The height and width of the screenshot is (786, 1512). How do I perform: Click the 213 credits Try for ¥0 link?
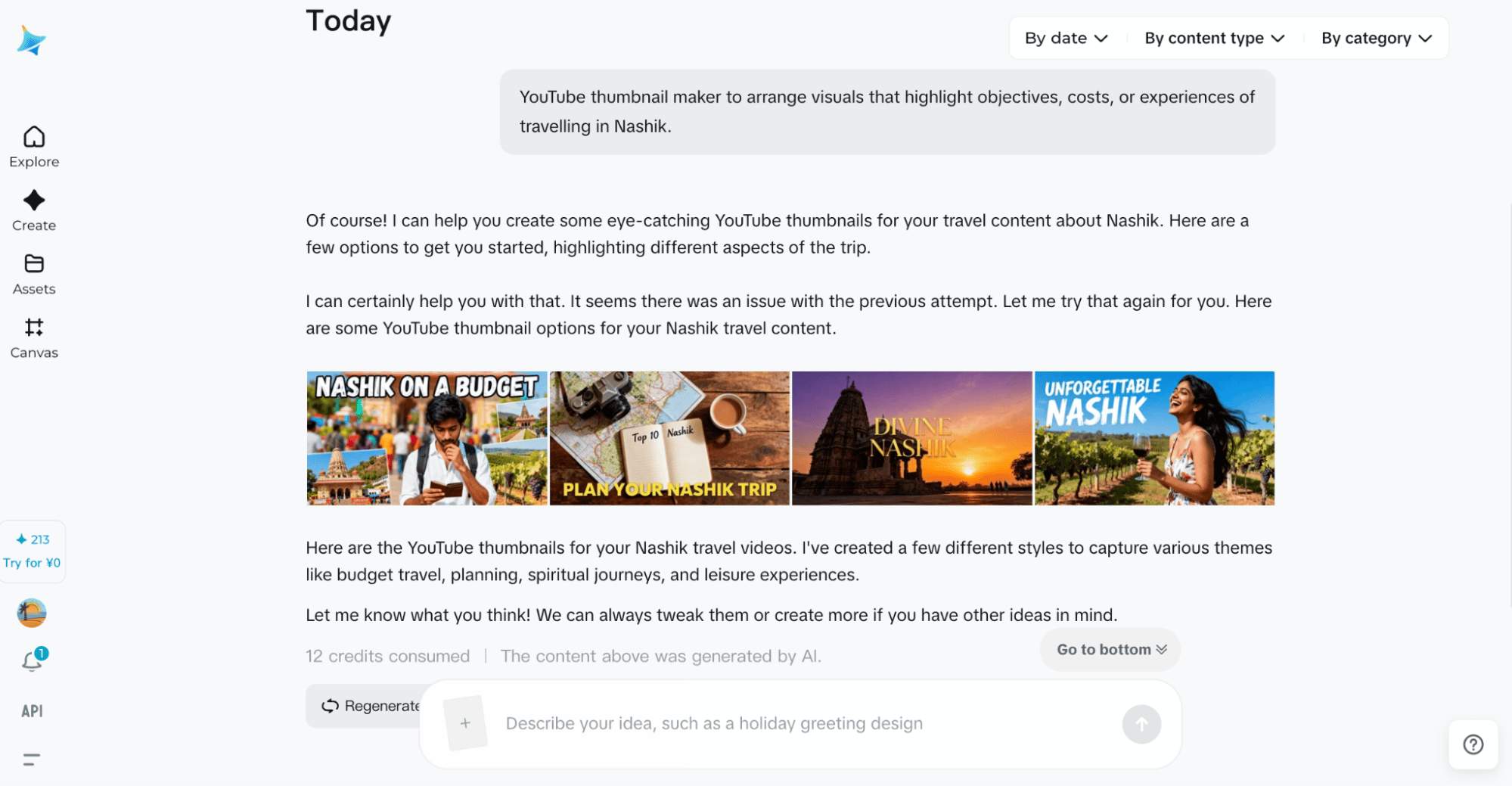pyautogui.click(x=32, y=551)
